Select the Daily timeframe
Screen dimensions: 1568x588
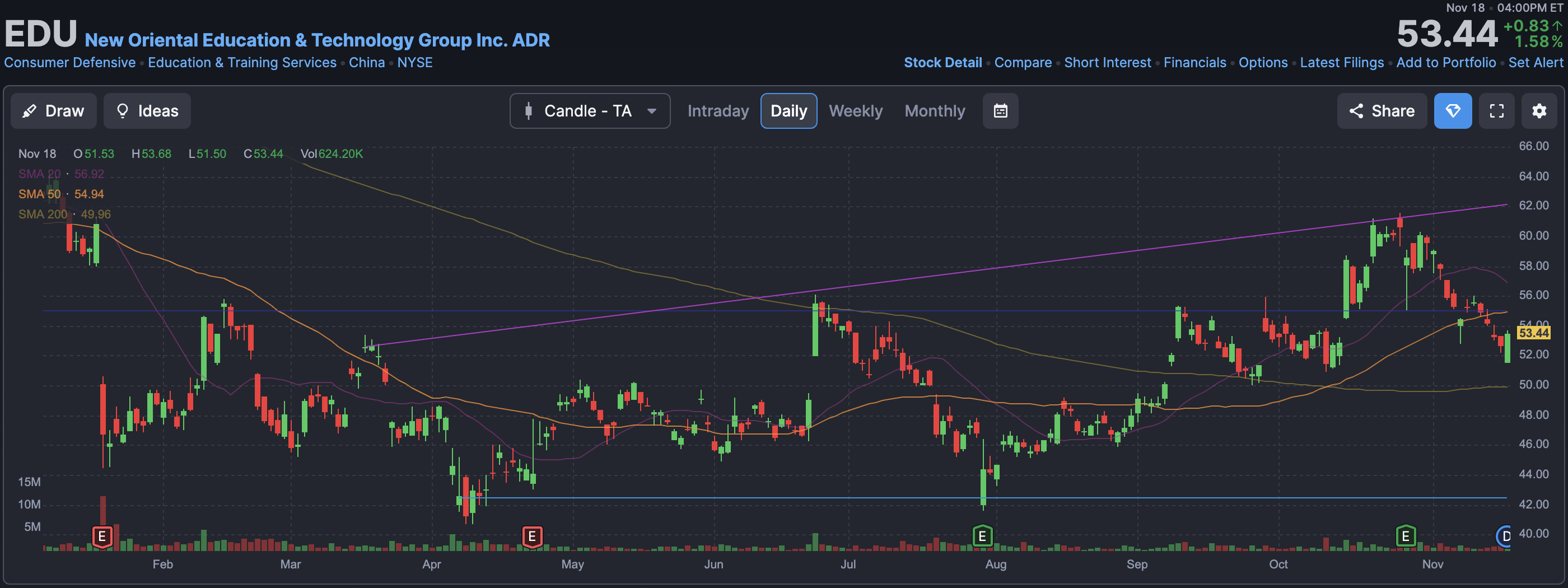pyautogui.click(x=788, y=111)
